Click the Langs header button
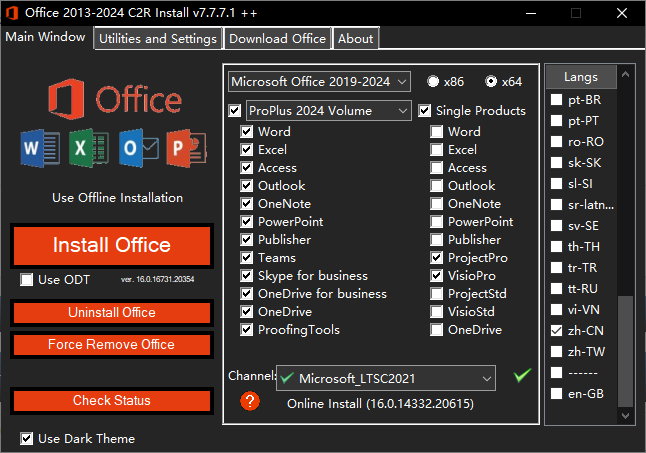This screenshot has height=453, width=646. tap(581, 77)
